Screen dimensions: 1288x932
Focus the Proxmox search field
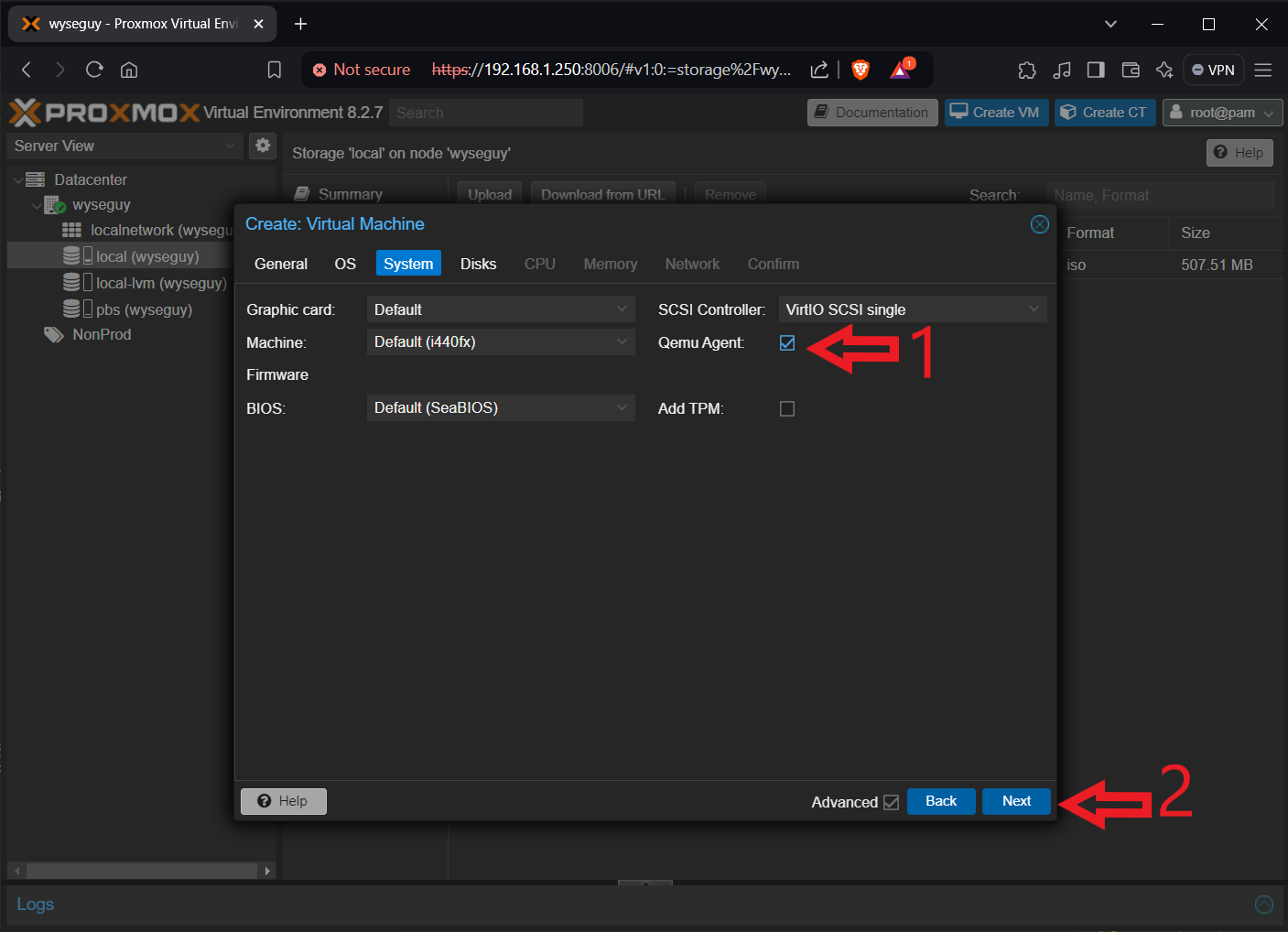[486, 113]
